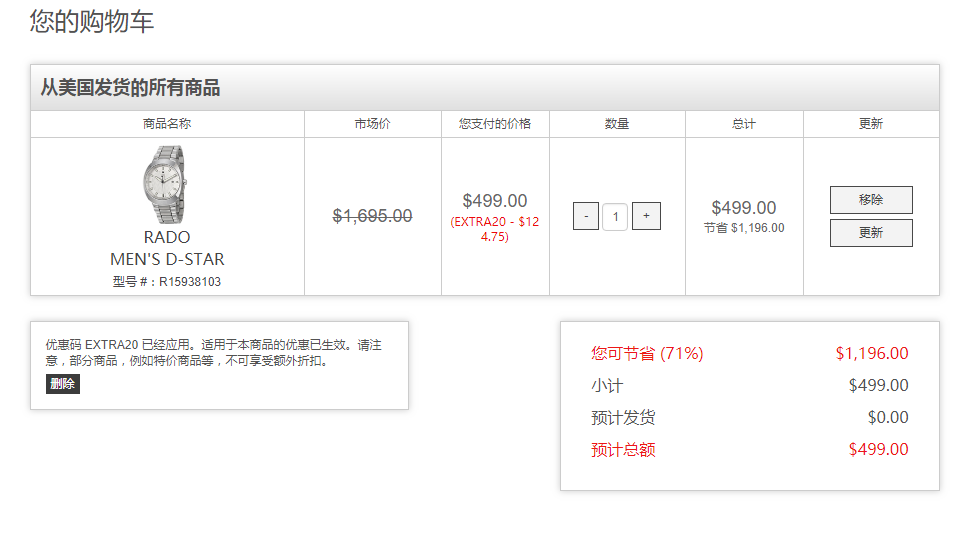Increase quantity with the plus button
Screen dimensions: 956x536
(646, 216)
